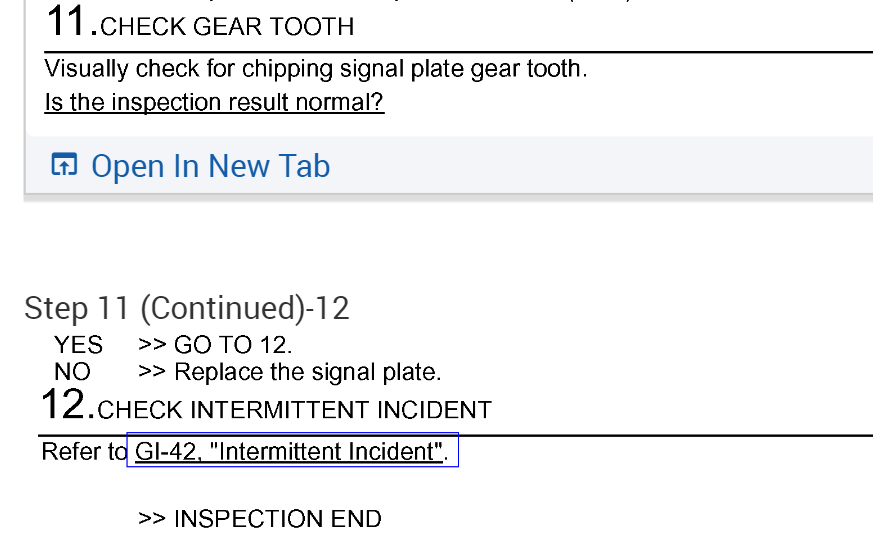Click the "INSPECTION END" text
Viewport: 873px width, 538px height.
click(x=277, y=519)
